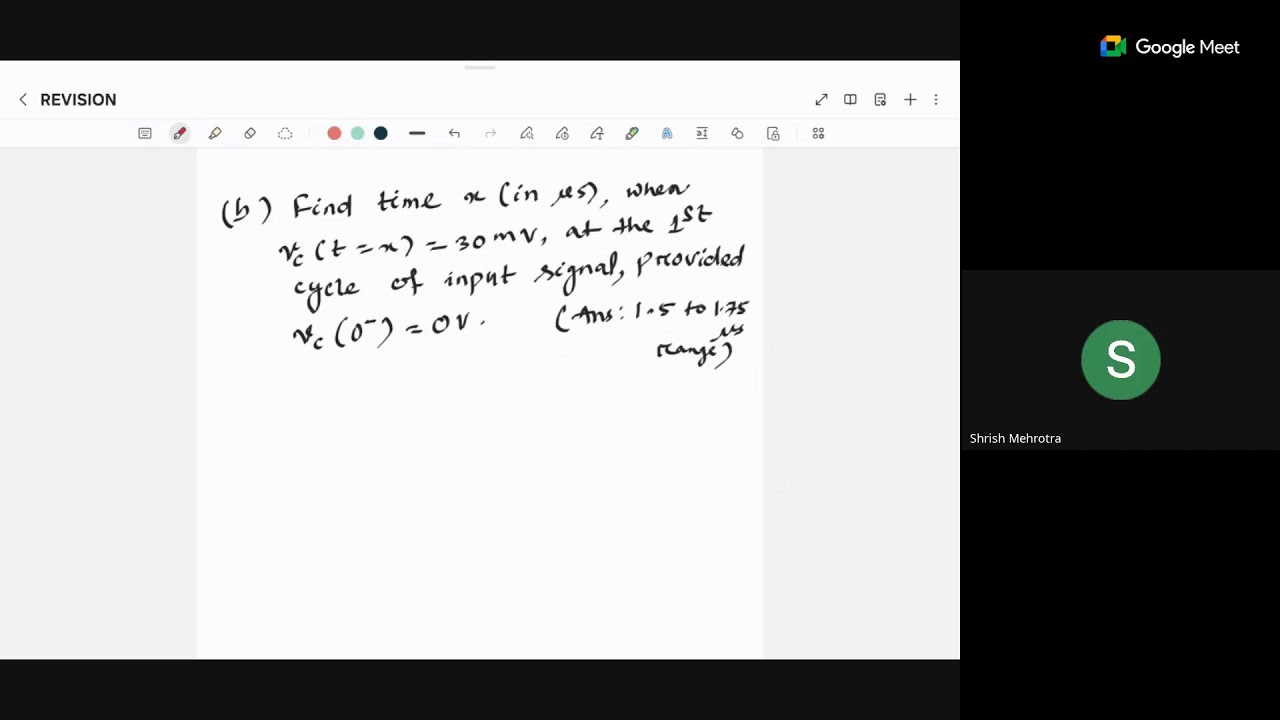
Task: Select the lasso-with-clock tool icon
Action: (x=562, y=133)
